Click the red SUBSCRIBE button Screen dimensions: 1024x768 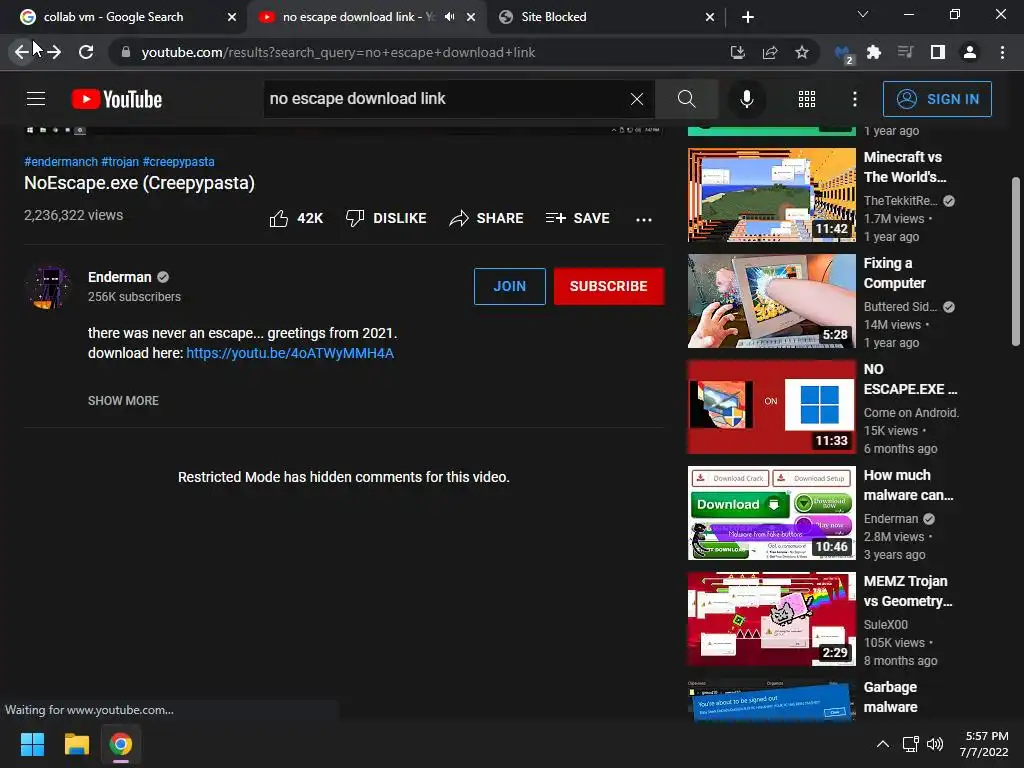point(609,286)
